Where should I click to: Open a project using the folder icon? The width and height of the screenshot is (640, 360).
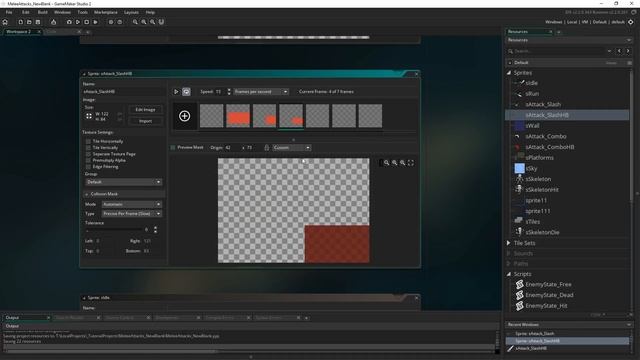pyautogui.click(x=29, y=22)
